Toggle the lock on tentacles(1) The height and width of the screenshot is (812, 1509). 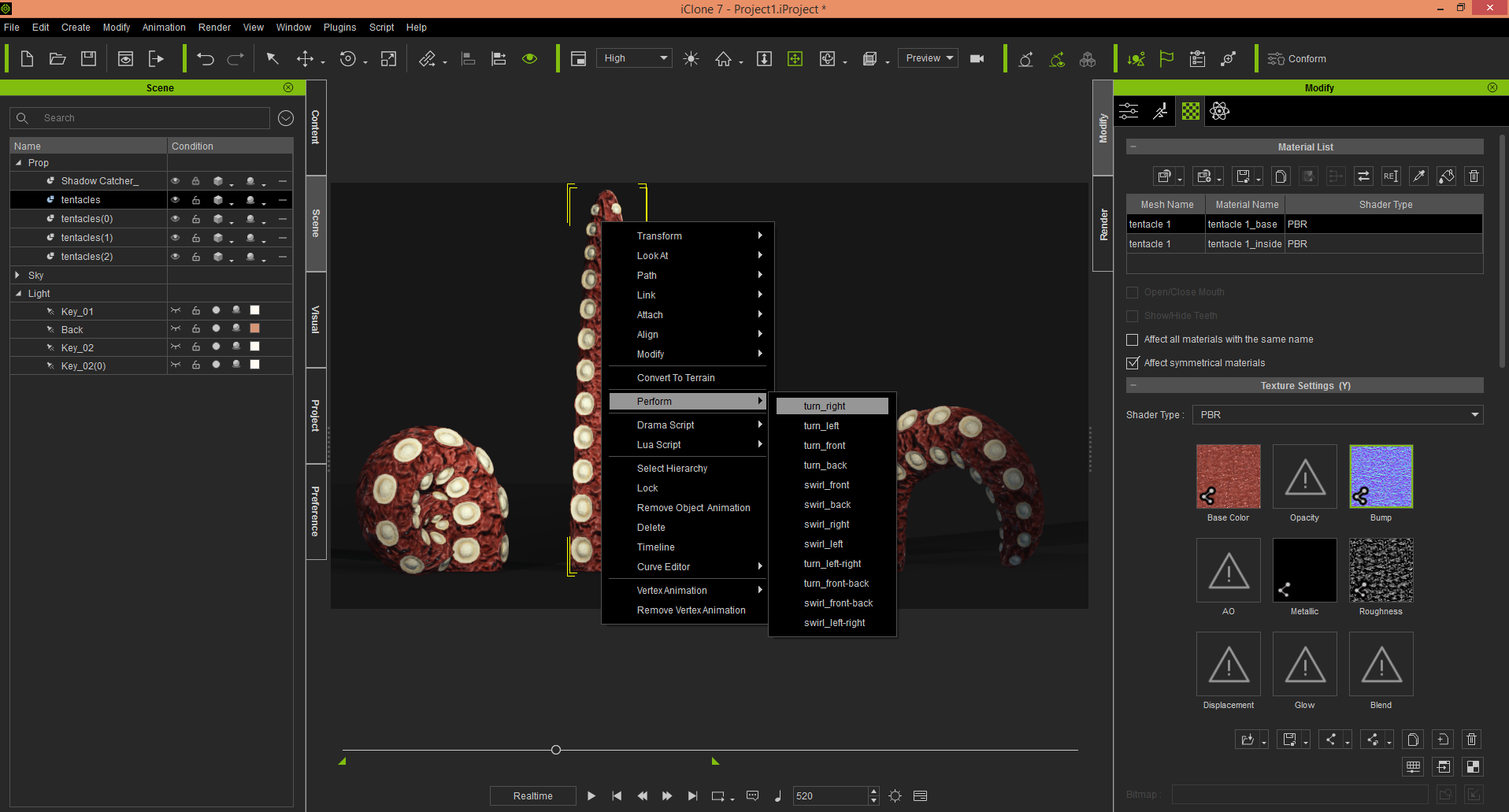[x=195, y=238]
